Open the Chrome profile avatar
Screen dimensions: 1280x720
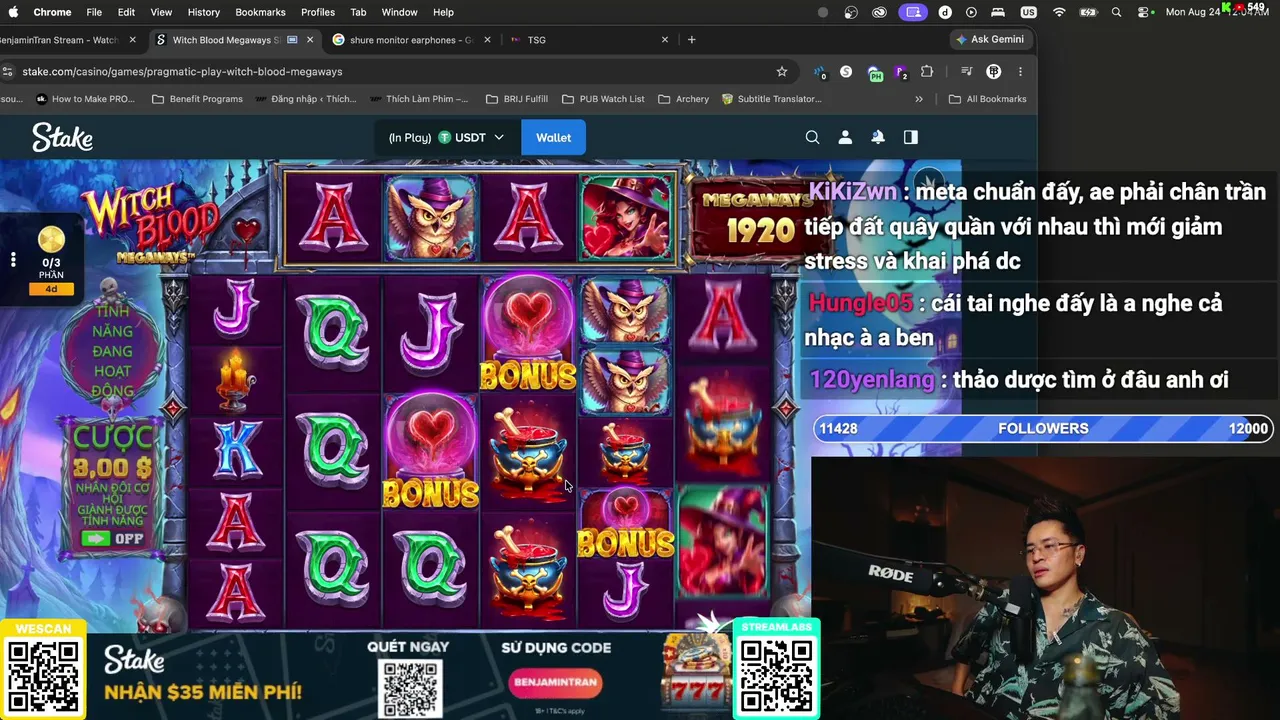click(994, 71)
